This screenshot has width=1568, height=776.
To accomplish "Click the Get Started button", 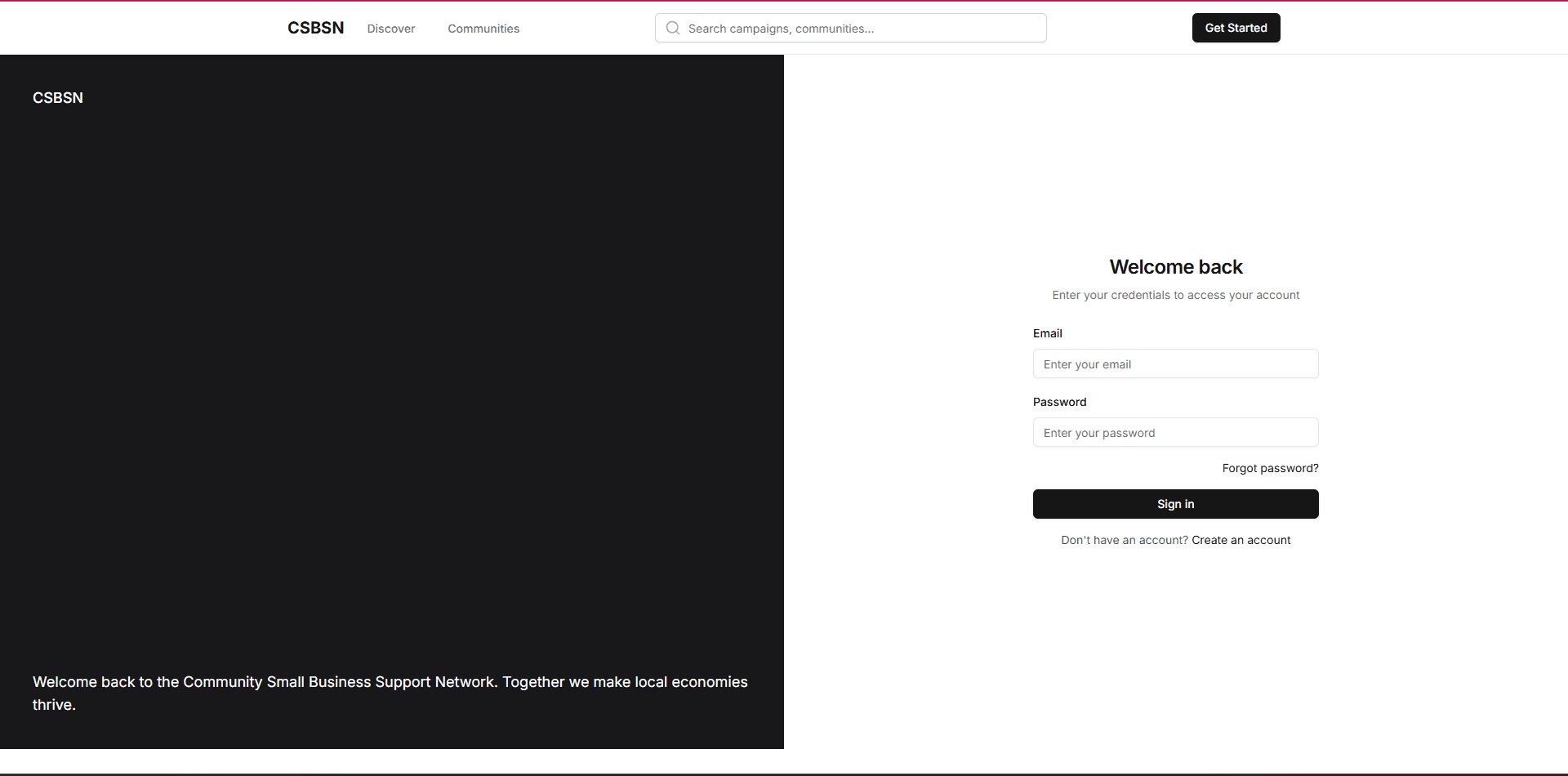I will click(1236, 28).
